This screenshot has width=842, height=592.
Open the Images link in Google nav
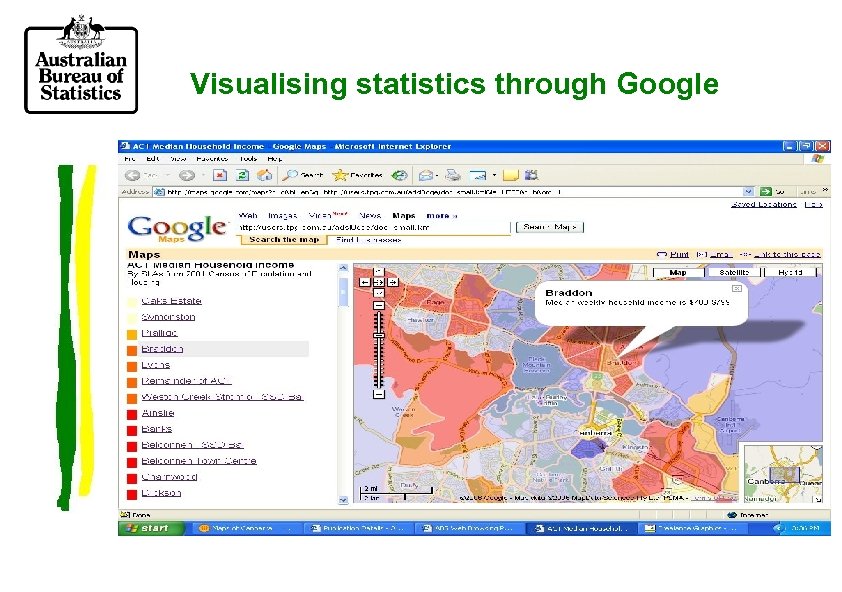click(282, 216)
